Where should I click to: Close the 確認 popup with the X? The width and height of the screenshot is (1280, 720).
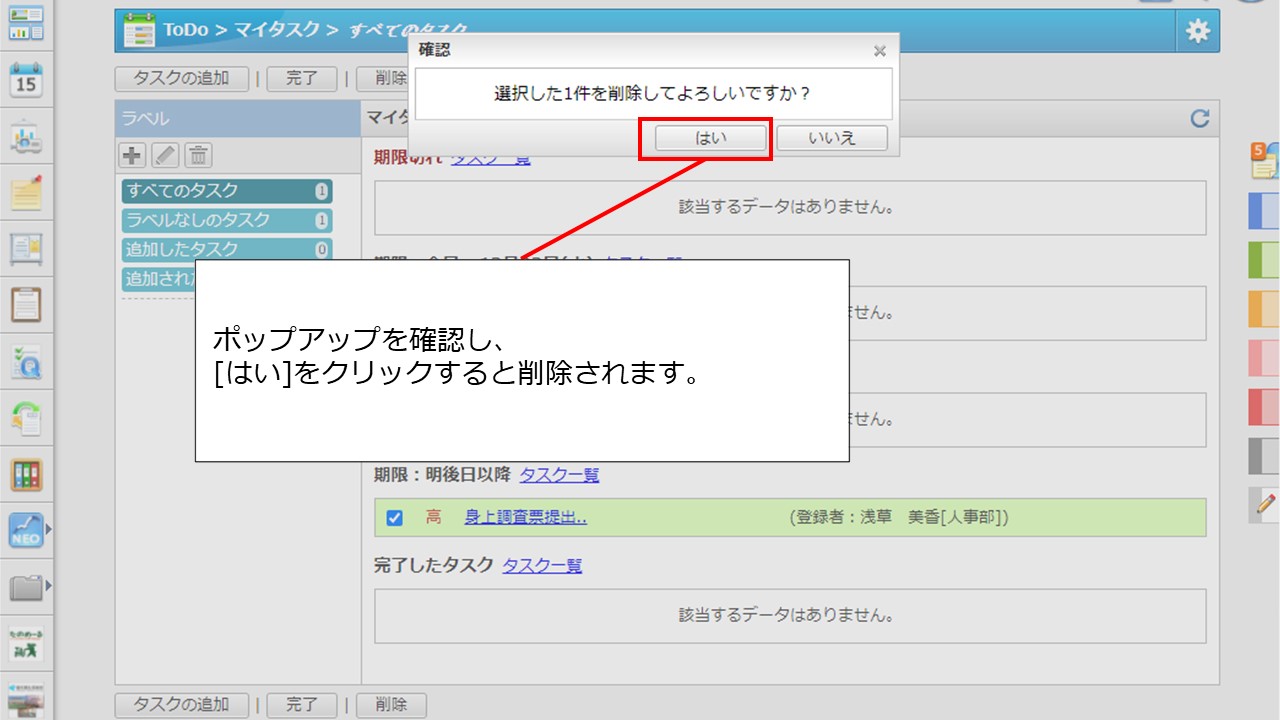pos(879,51)
